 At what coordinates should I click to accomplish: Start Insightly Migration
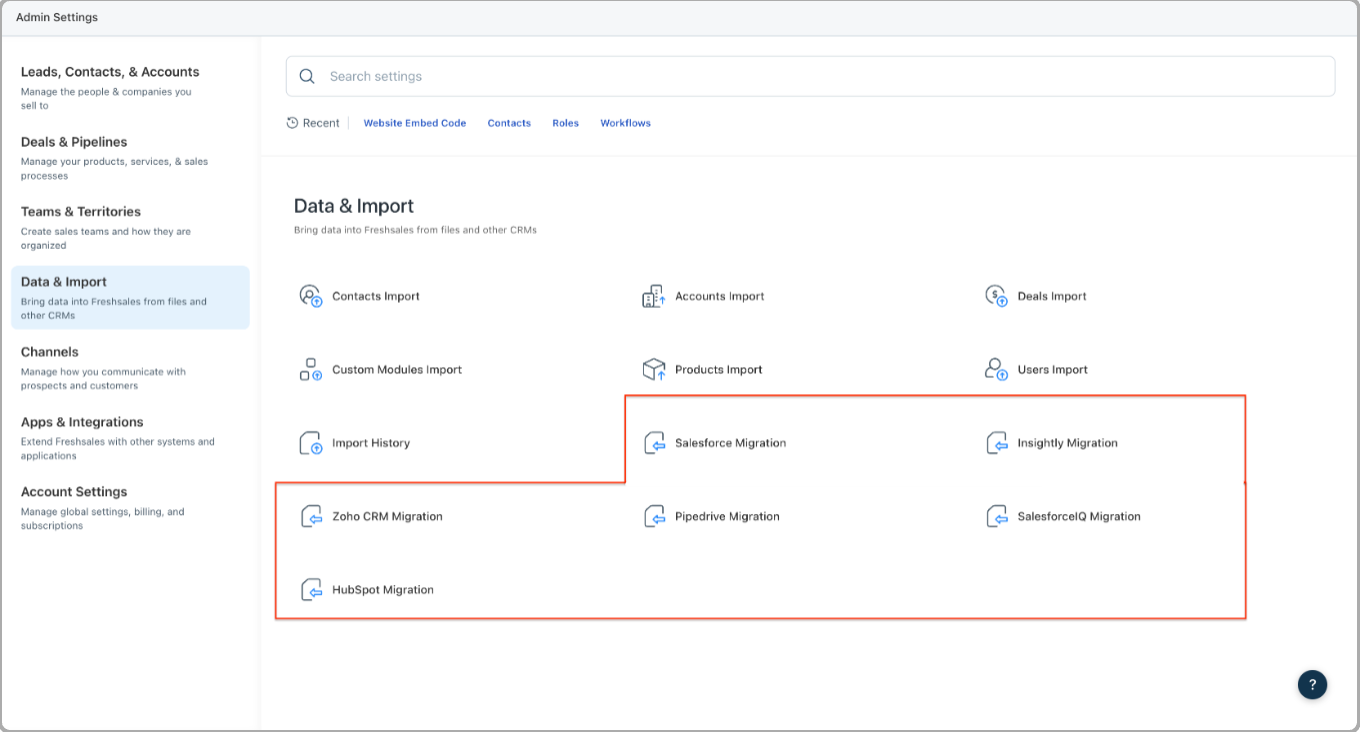1068,443
